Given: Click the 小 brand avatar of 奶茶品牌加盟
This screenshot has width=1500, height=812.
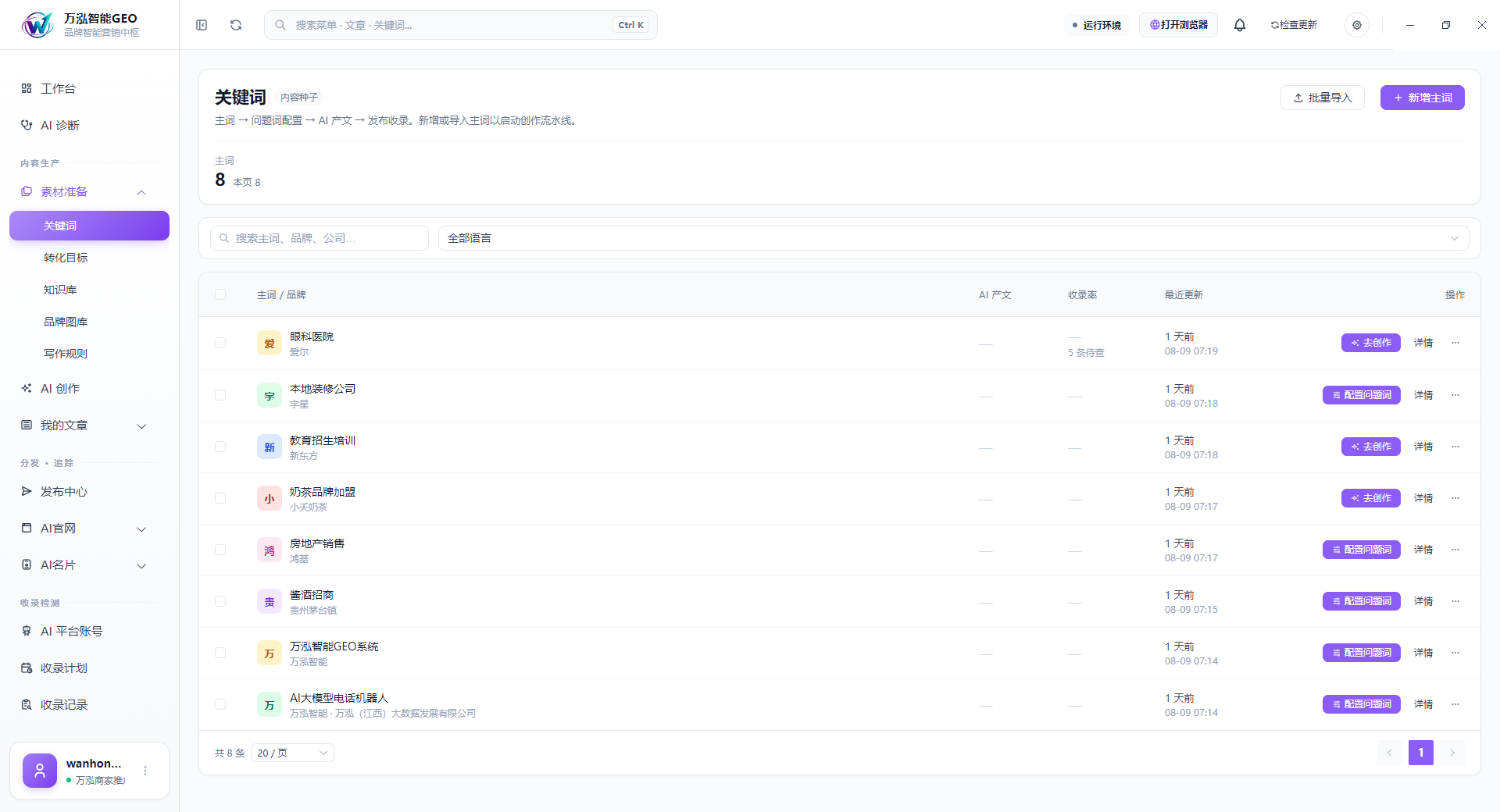Looking at the screenshot, I should pyautogui.click(x=270, y=498).
